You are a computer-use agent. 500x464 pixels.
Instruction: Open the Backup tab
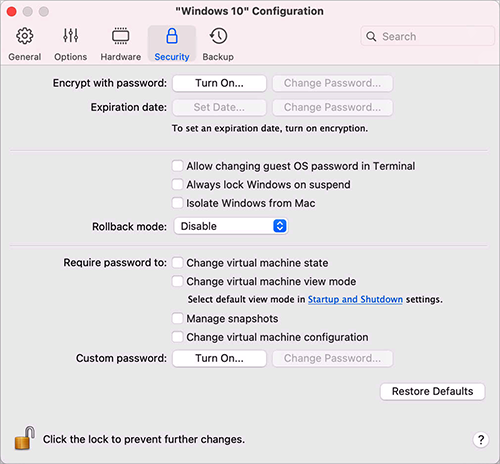click(x=218, y=44)
